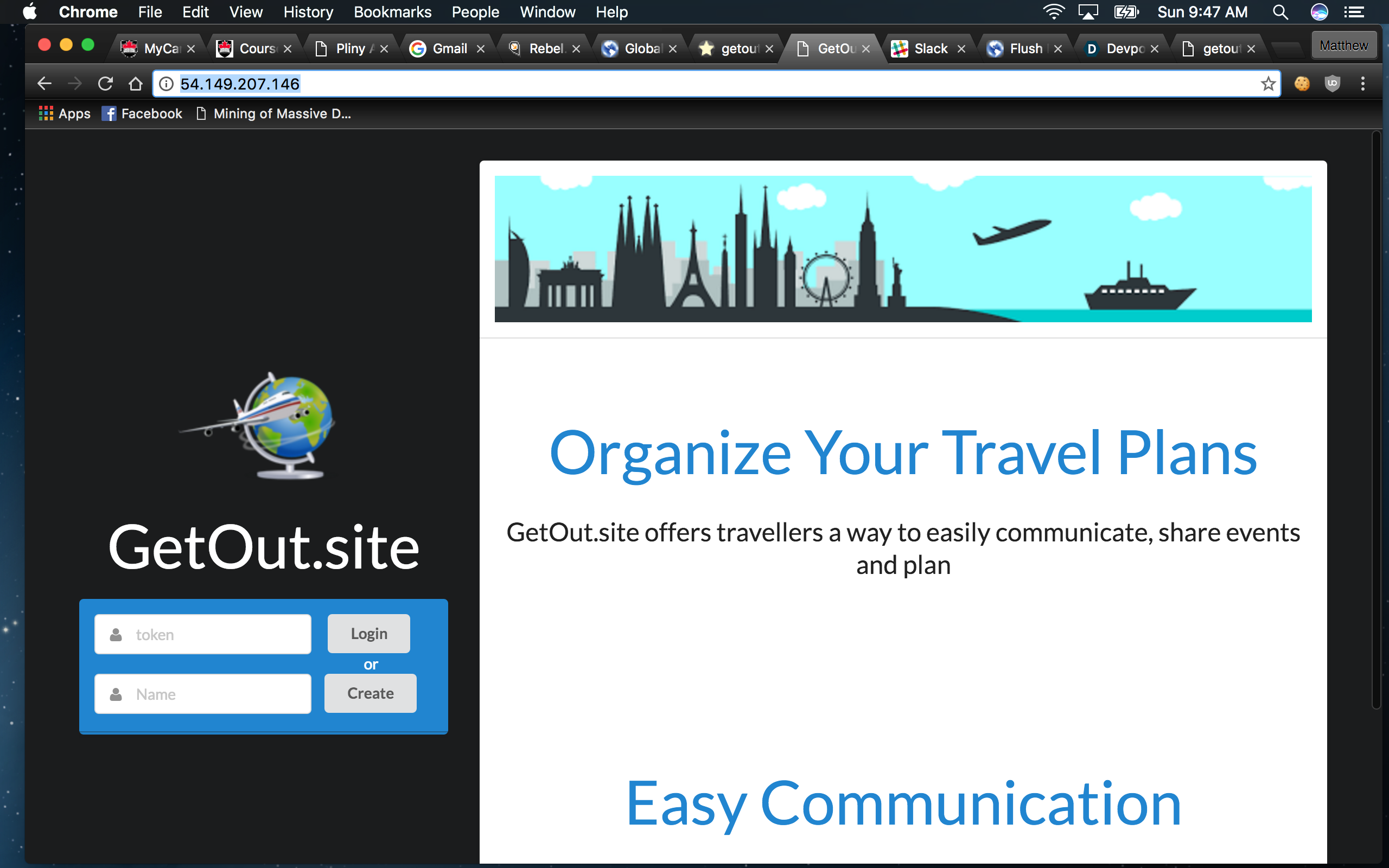Open macOS notification center list icon

(x=1355, y=12)
